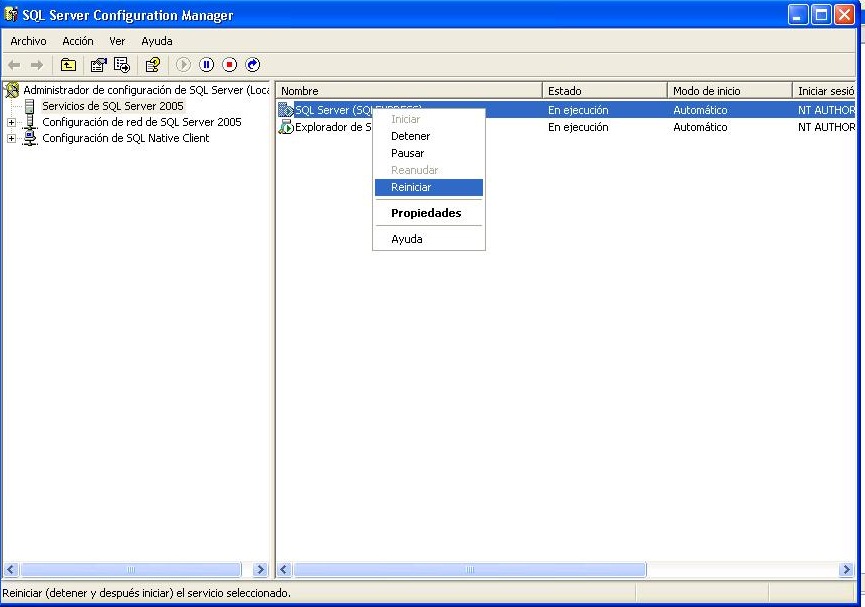This screenshot has width=865, height=607.
Task: Click the SQL Native Client tree icon
Action: click(30, 138)
